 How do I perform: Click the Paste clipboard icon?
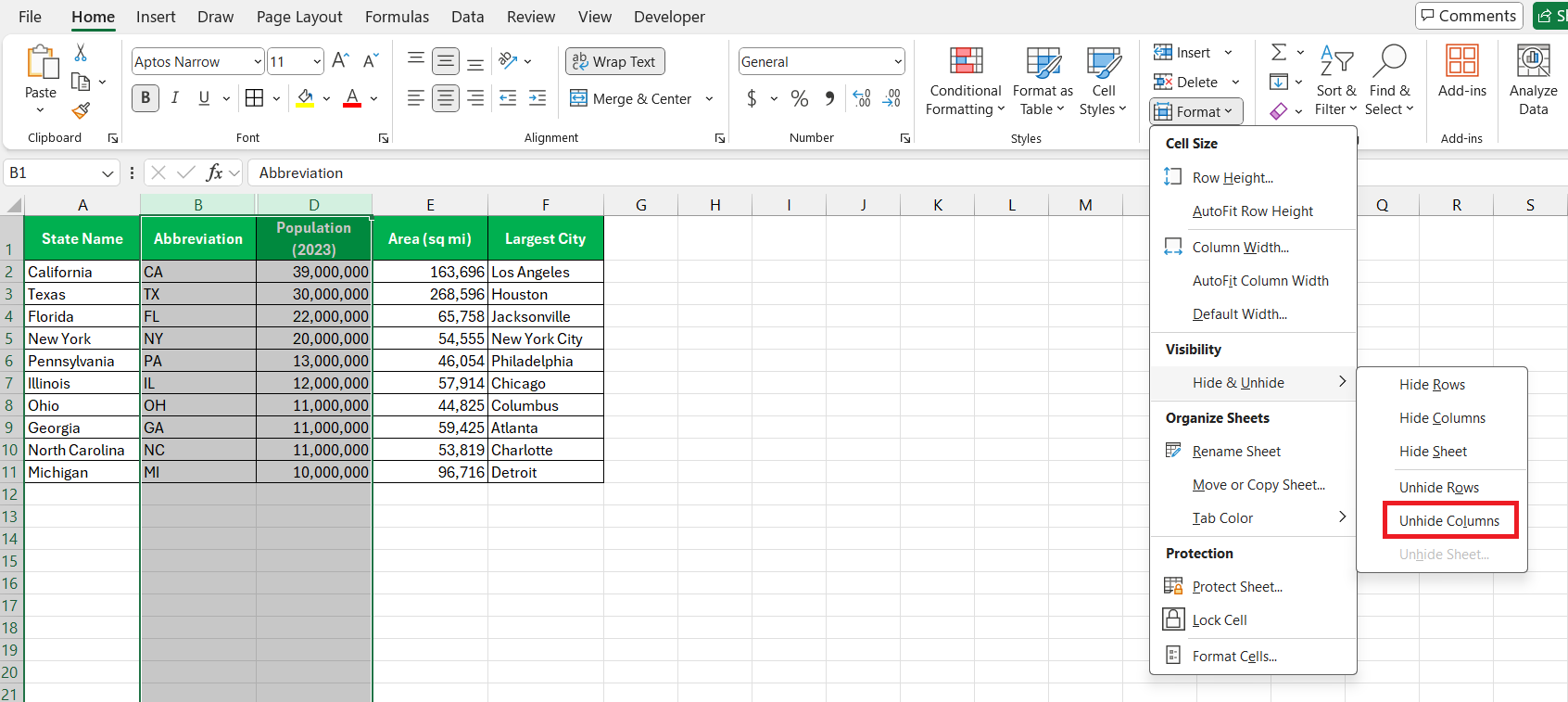[41, 62]
